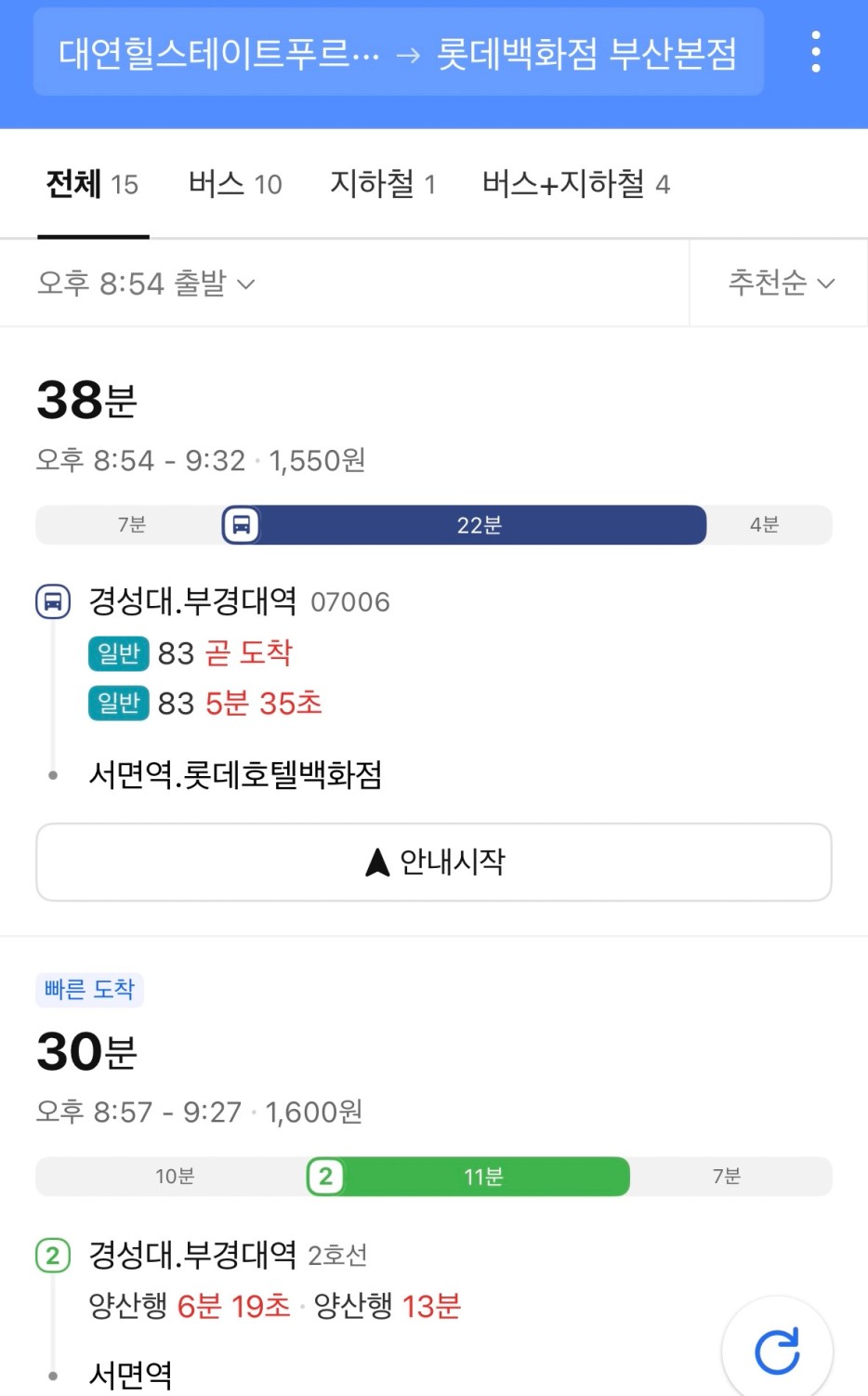Tap the arrow between origin and destination
This screenshot has height=1396, width=868.
point(408,56)
